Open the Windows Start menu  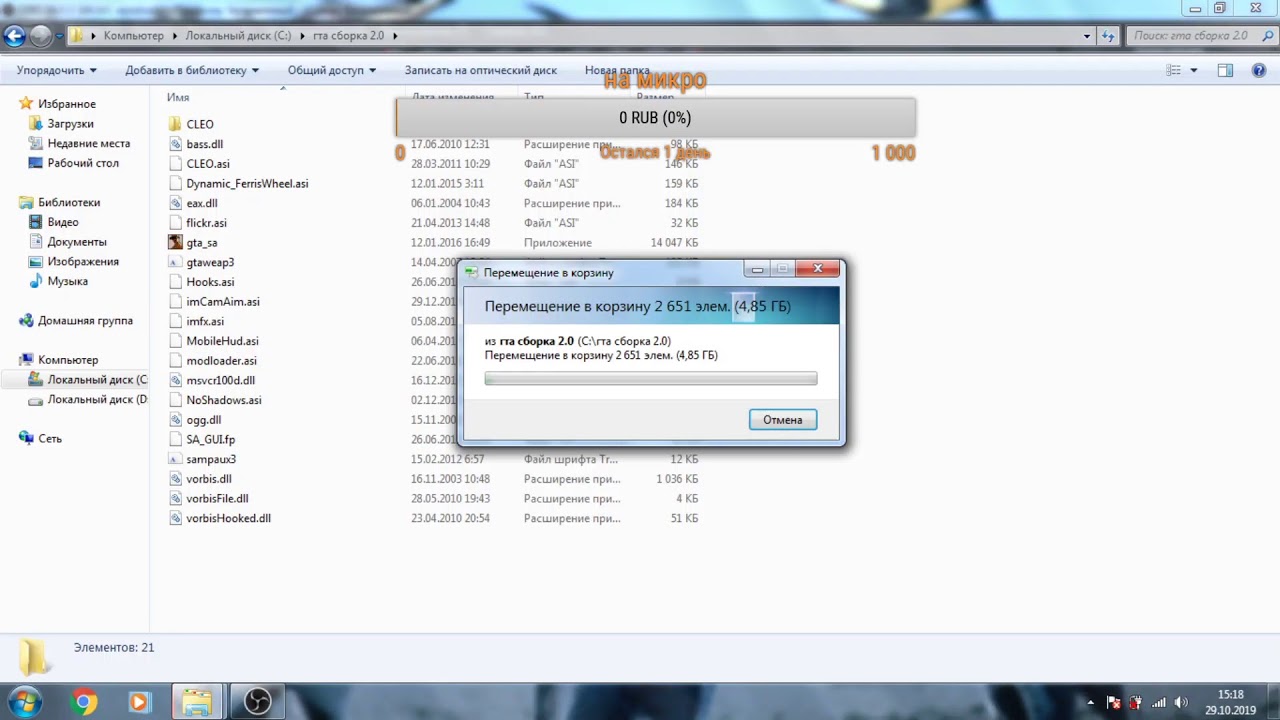[x=26, y=702]
